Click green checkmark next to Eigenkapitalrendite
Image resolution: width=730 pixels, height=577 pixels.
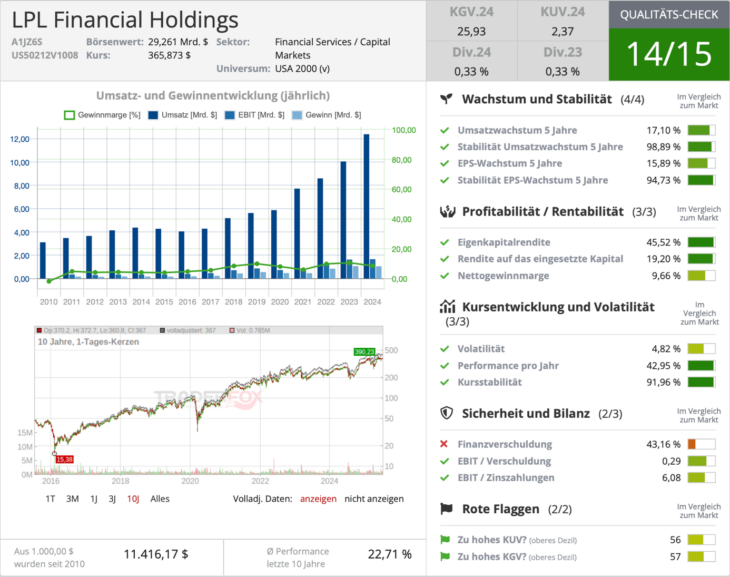pyautogui.click(x=445, y=242)
